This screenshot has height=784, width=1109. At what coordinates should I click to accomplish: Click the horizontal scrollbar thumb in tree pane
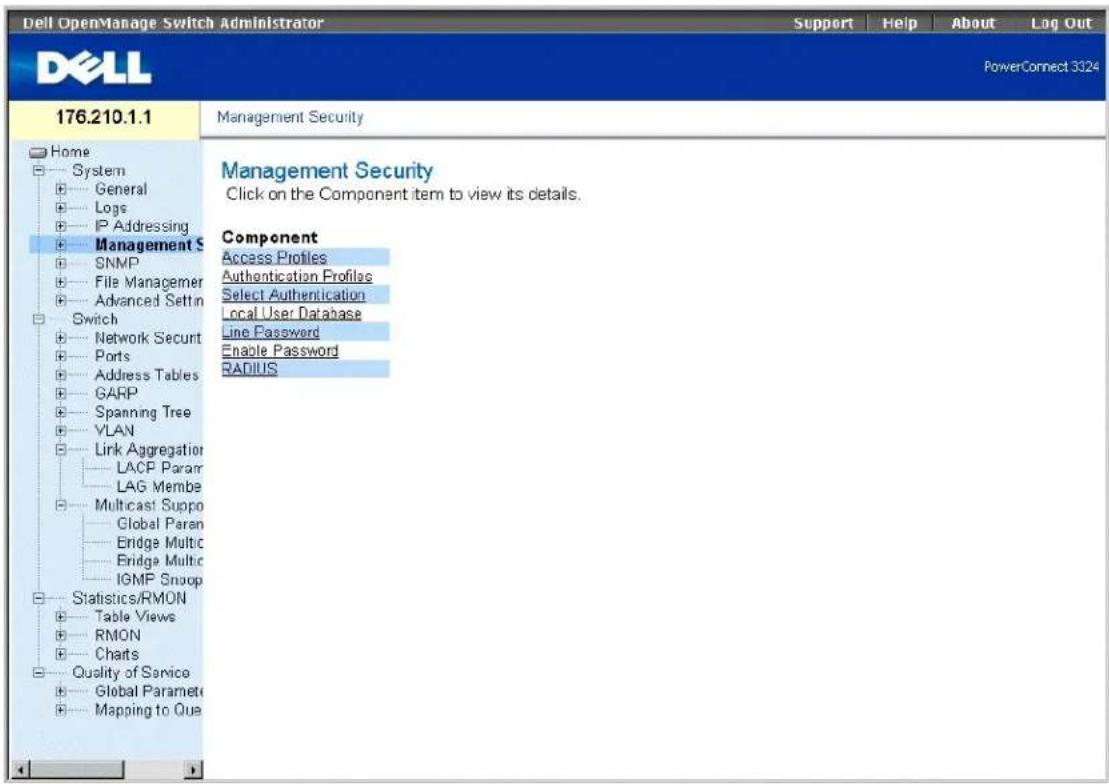(77, 769)
